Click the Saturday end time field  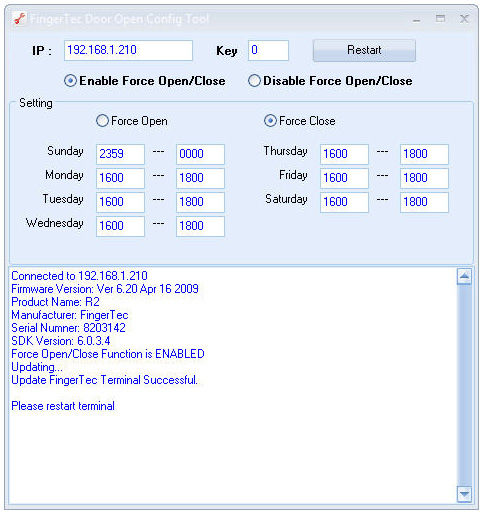pyautogui.click(x=424, y=202)
